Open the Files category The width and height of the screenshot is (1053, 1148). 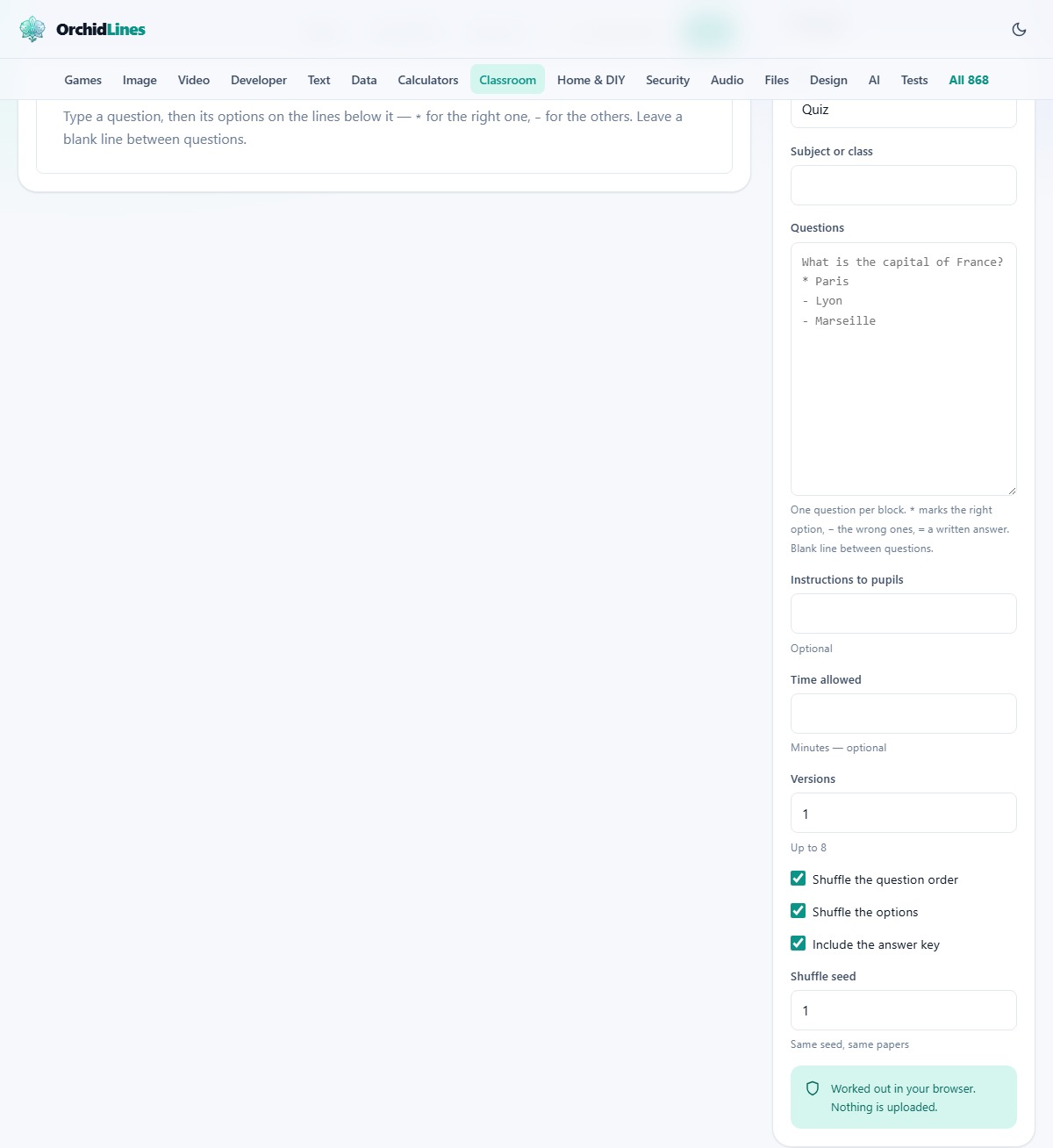pos(777,80)
